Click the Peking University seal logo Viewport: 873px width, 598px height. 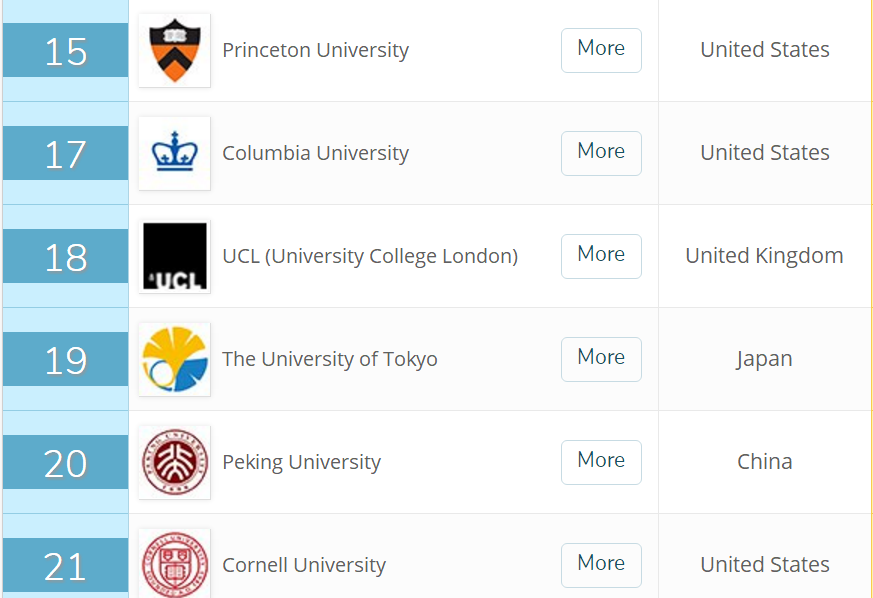click(x=174, y=462)
